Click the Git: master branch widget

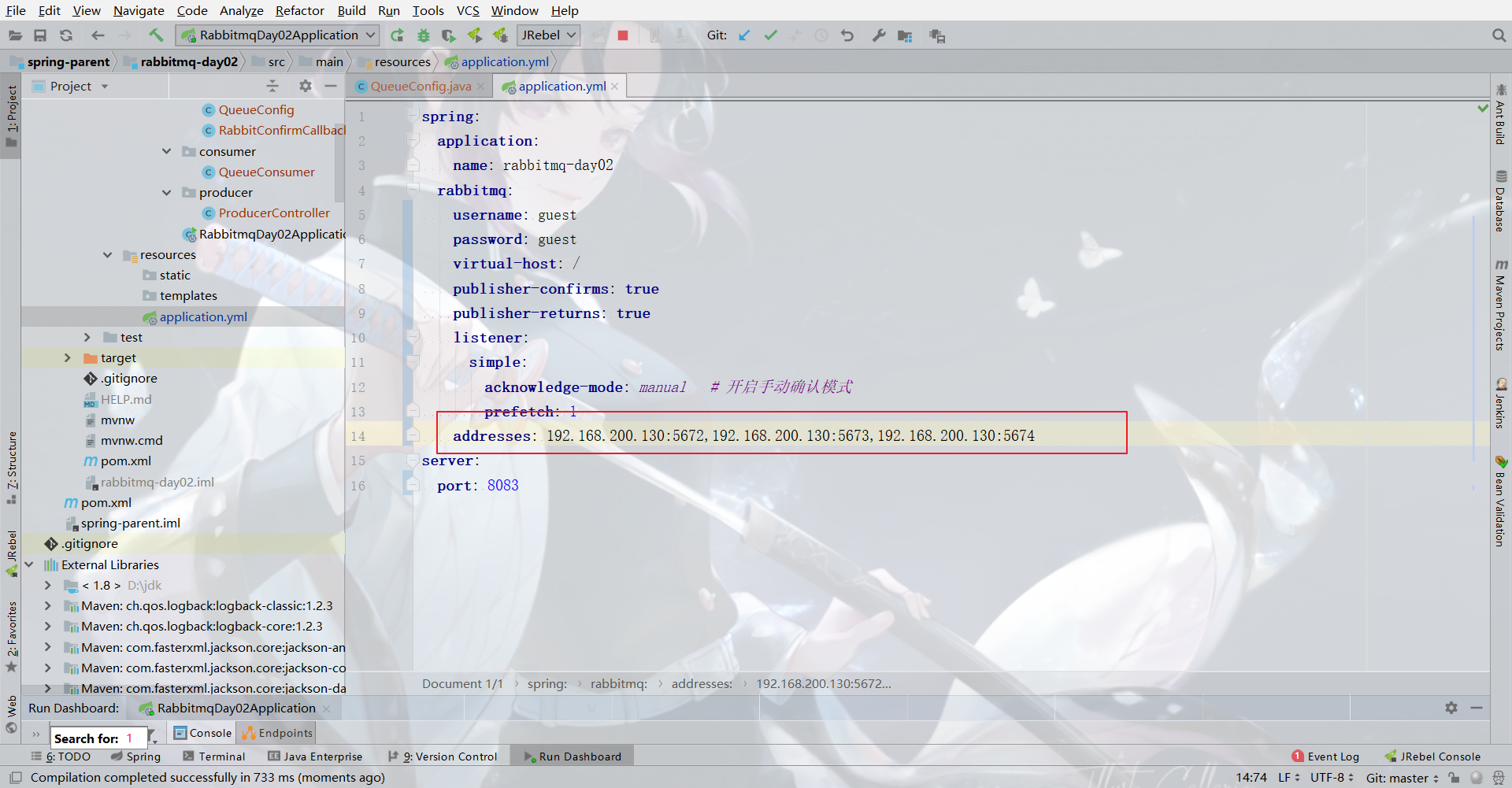[1403, 778]
